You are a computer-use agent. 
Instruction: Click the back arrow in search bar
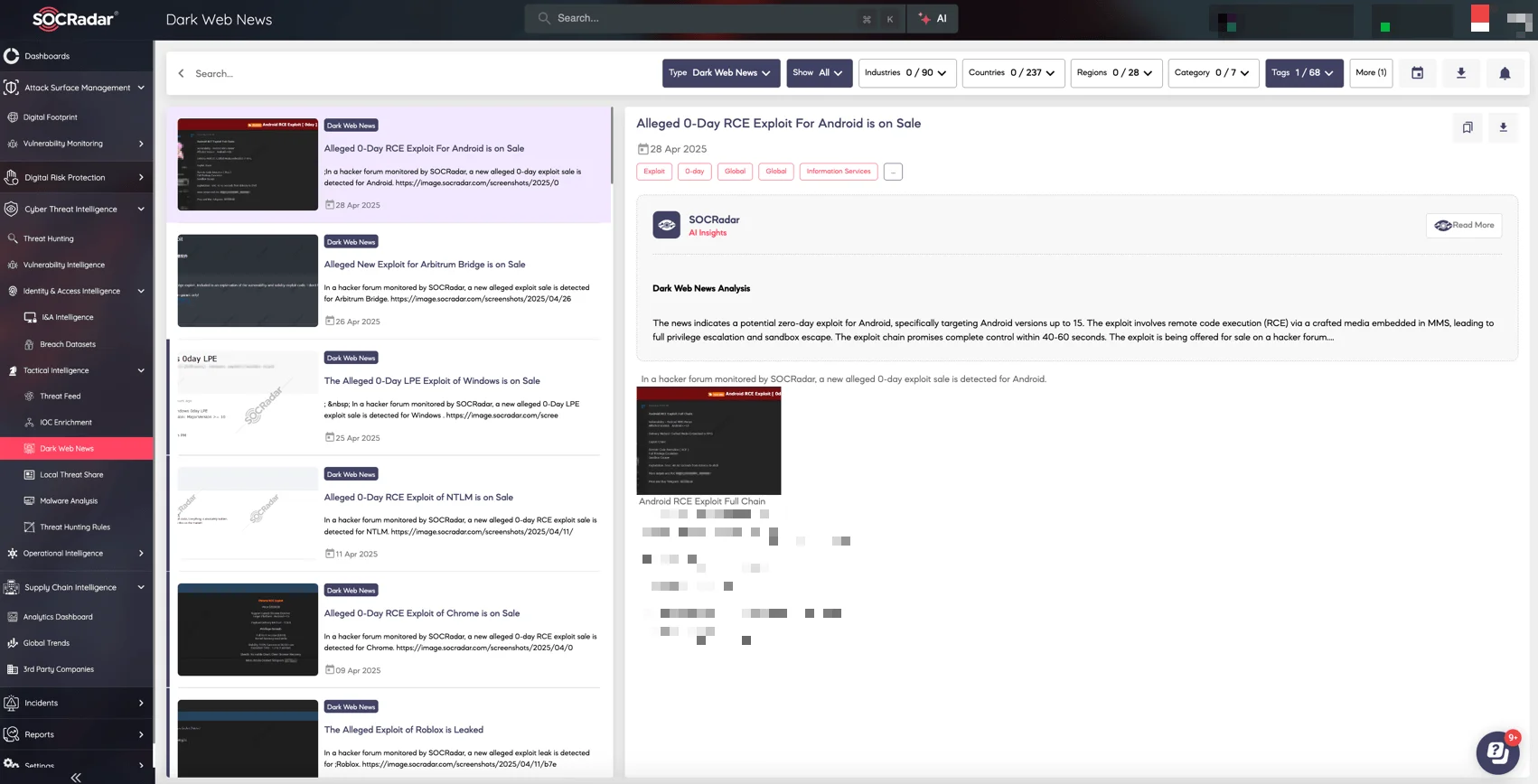181,73
